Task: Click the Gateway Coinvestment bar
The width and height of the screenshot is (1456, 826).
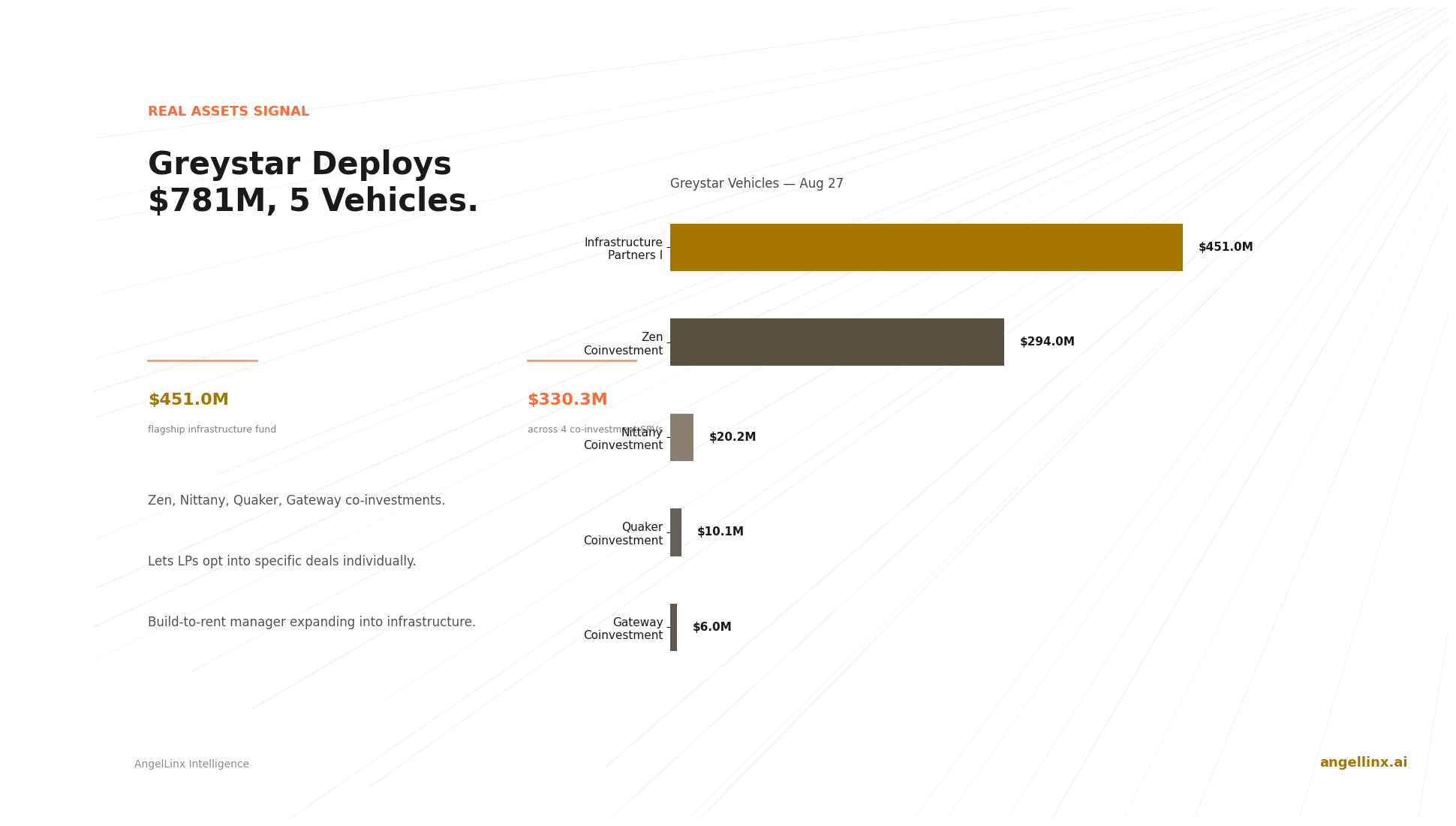Action: click(x=673, y=627)
